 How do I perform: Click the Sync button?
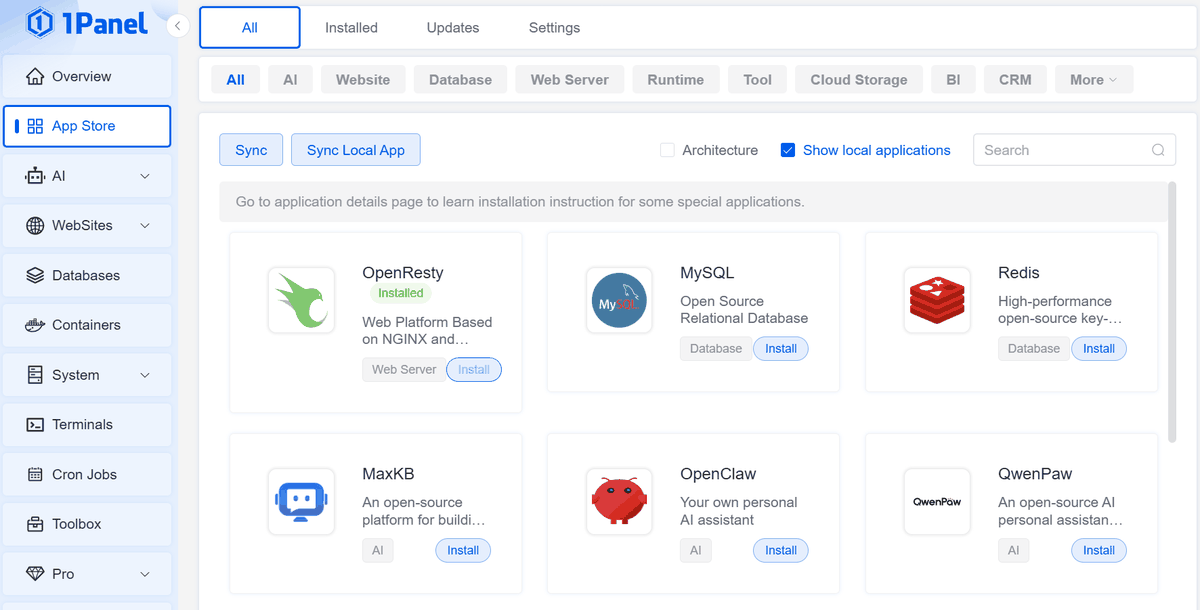point(251,150)
